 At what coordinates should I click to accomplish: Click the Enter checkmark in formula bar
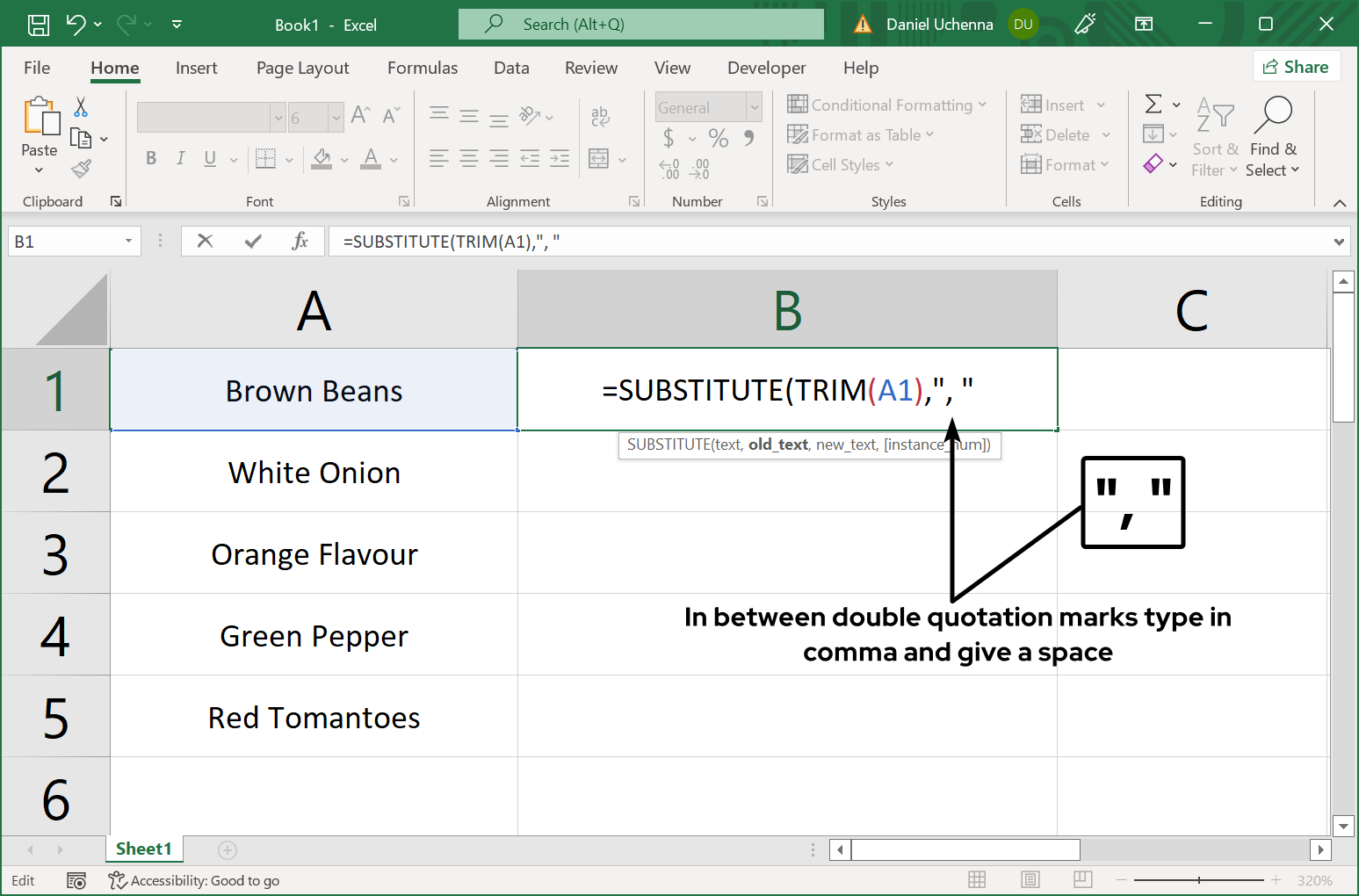253,241
